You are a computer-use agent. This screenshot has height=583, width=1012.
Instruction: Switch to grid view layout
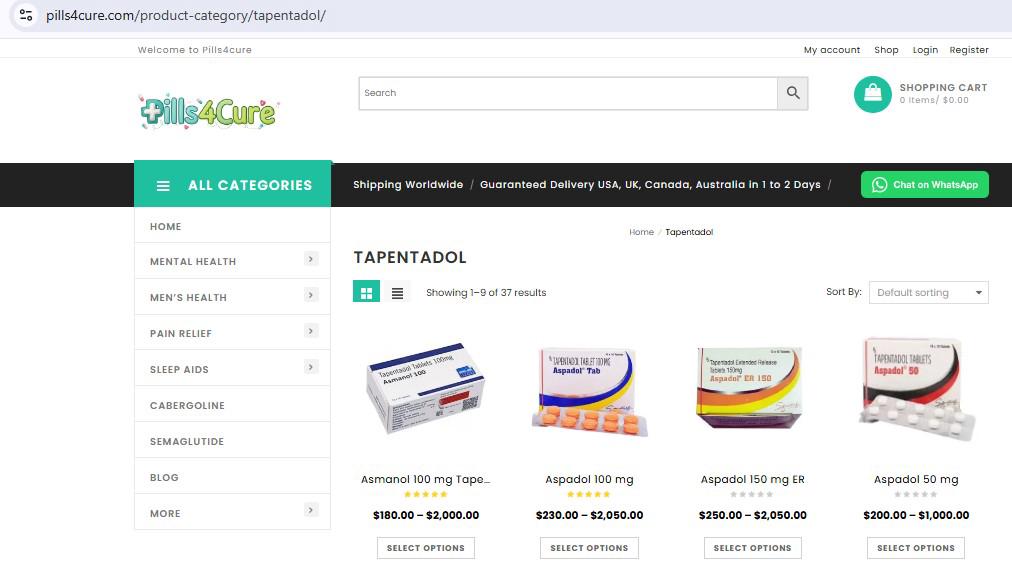pos(367,292)
